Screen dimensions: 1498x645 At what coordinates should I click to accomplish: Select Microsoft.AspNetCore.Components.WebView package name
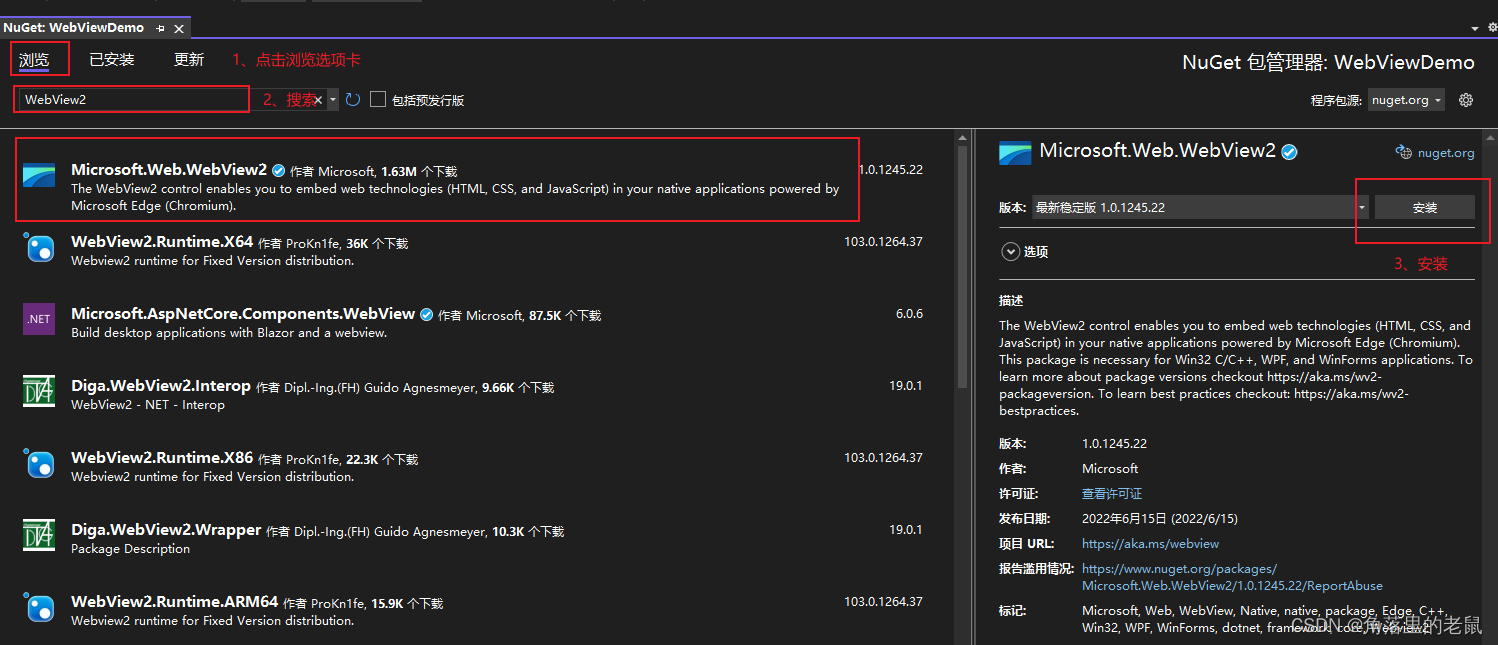[243, 314]
